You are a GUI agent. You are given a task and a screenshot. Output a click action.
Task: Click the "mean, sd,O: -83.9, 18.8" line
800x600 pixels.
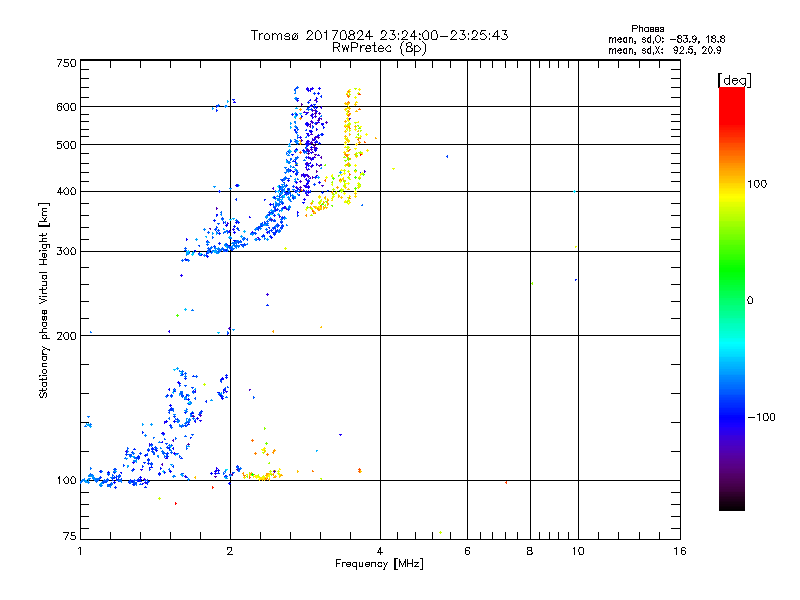tap(666, 39)
